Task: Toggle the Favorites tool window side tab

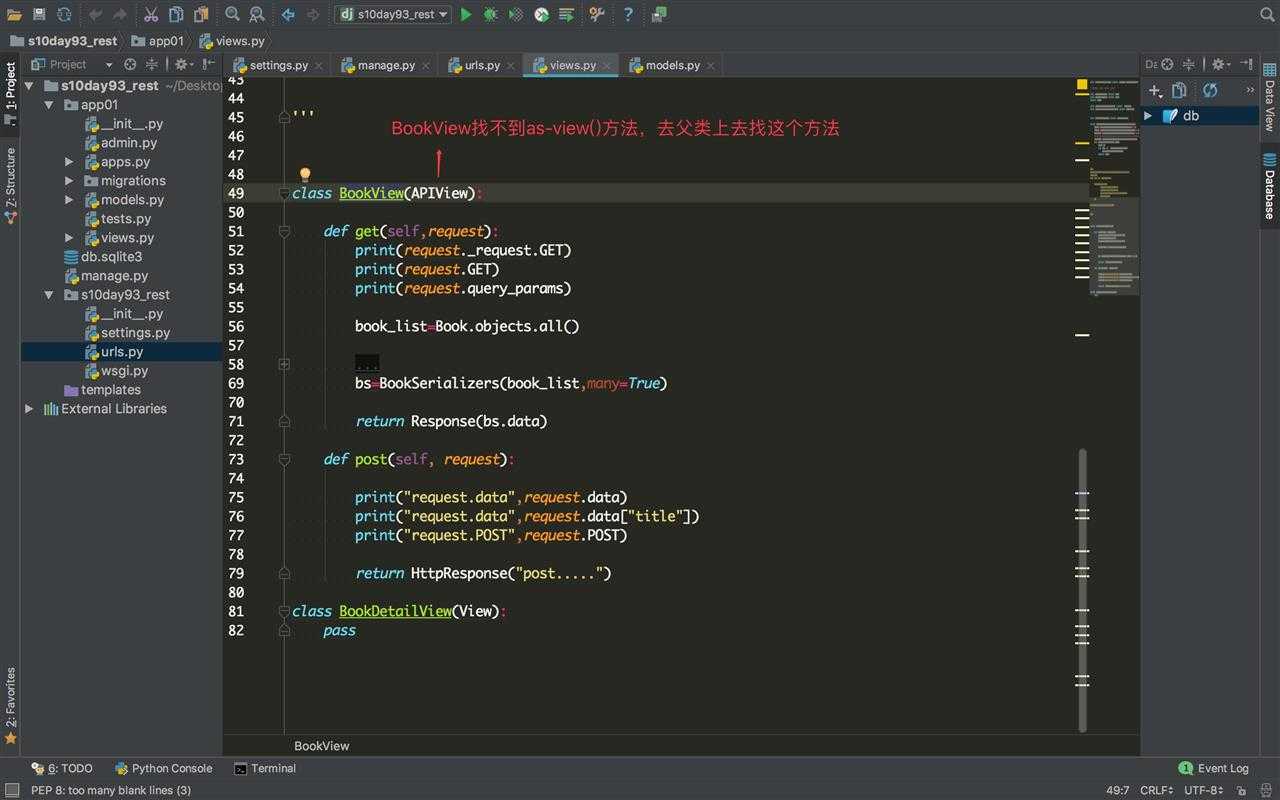Action: (10, 705)
